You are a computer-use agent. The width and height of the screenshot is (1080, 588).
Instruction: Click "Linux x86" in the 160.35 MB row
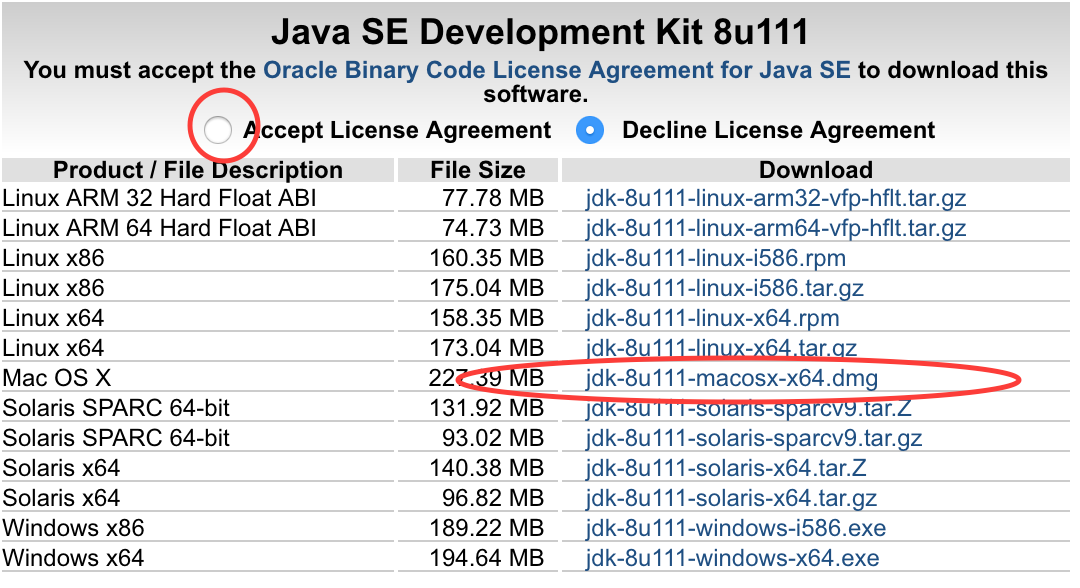click(x=53, y=258)
